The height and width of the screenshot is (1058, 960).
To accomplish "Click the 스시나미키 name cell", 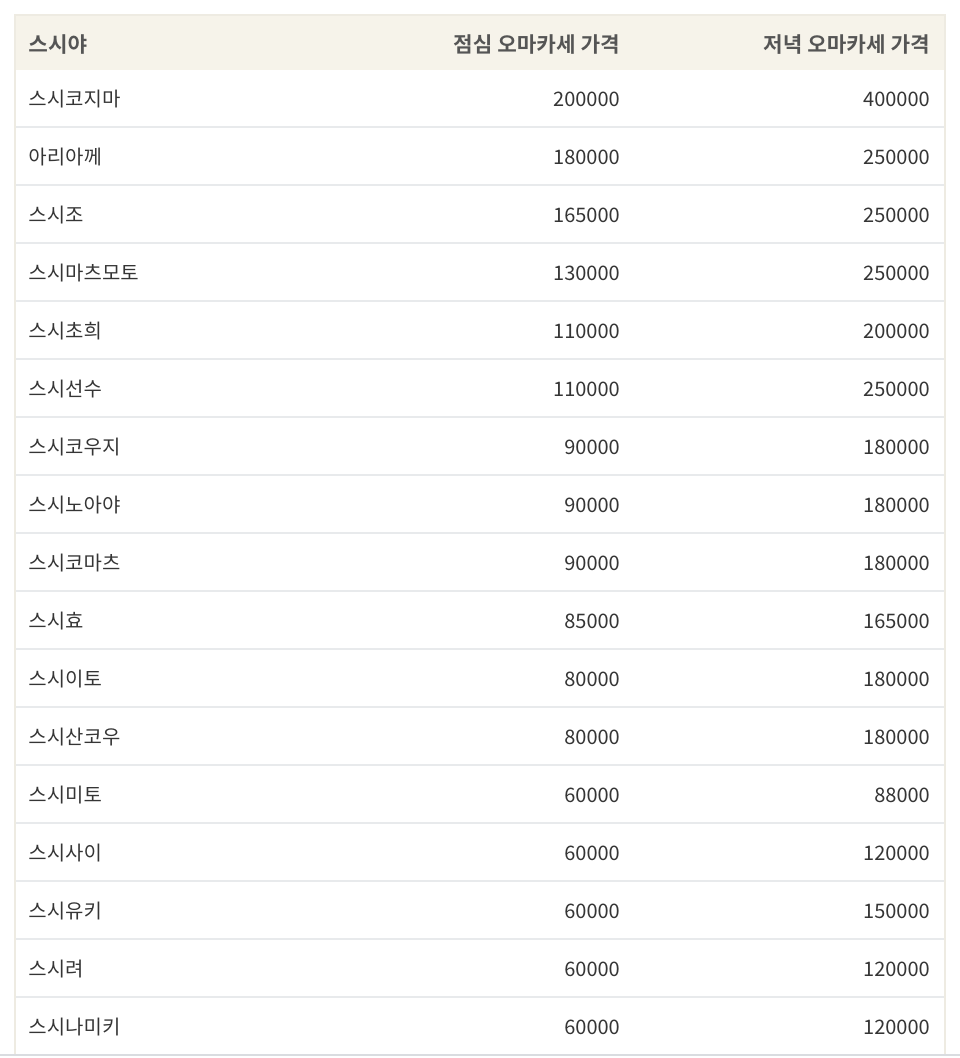I will click(74, 1027).
